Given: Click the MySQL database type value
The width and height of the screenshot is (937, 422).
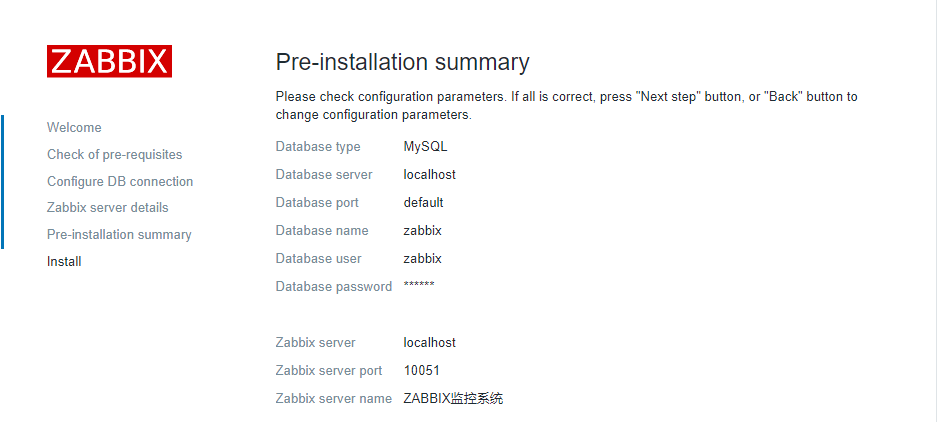Looking at the screenshot, I should 425,147.
